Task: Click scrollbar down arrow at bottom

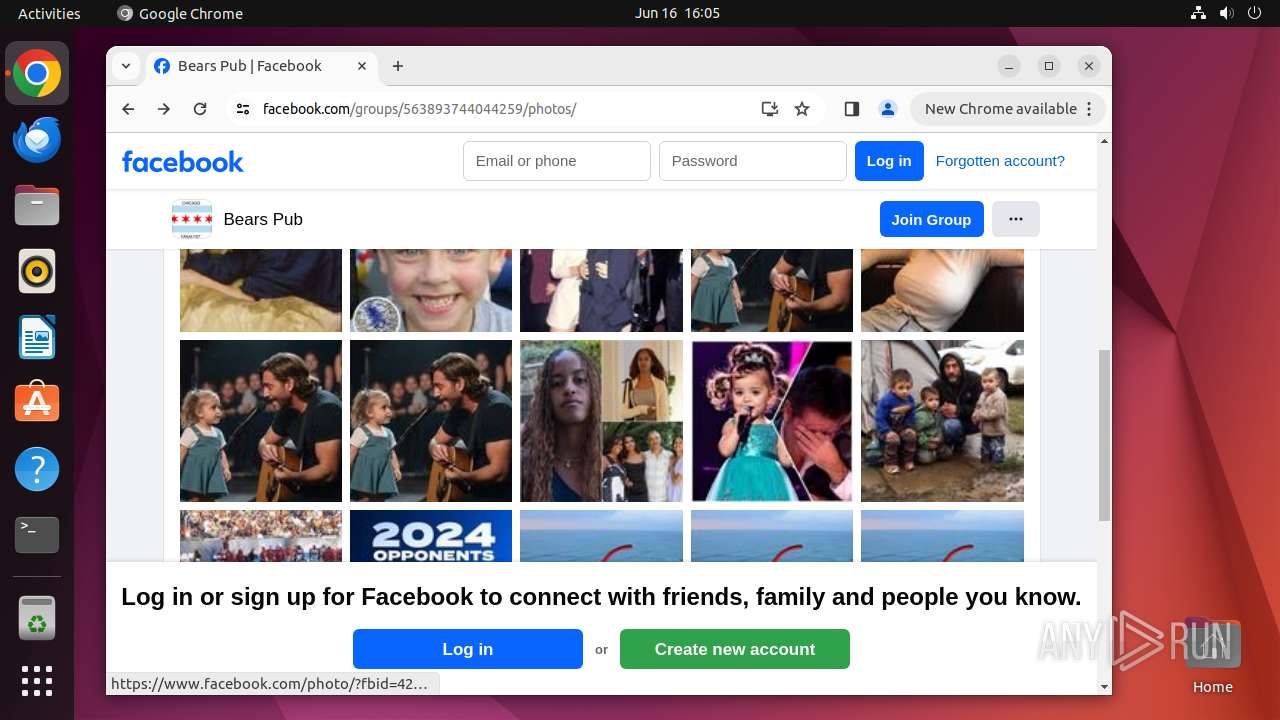Action: [1104, 687]
